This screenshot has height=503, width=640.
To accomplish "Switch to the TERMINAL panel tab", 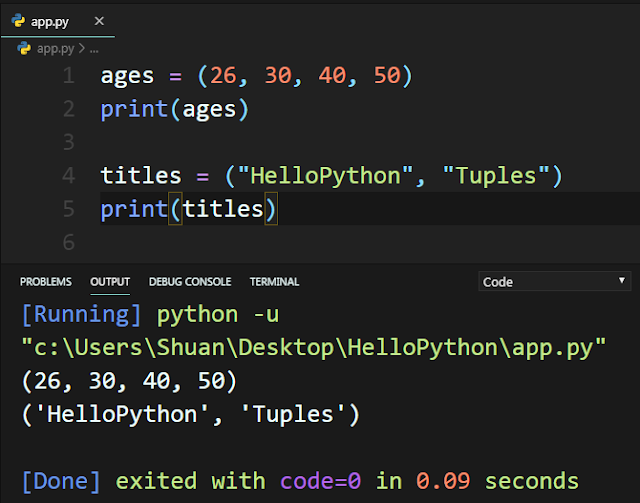I will pyautogui.click(x=274, y=282).
